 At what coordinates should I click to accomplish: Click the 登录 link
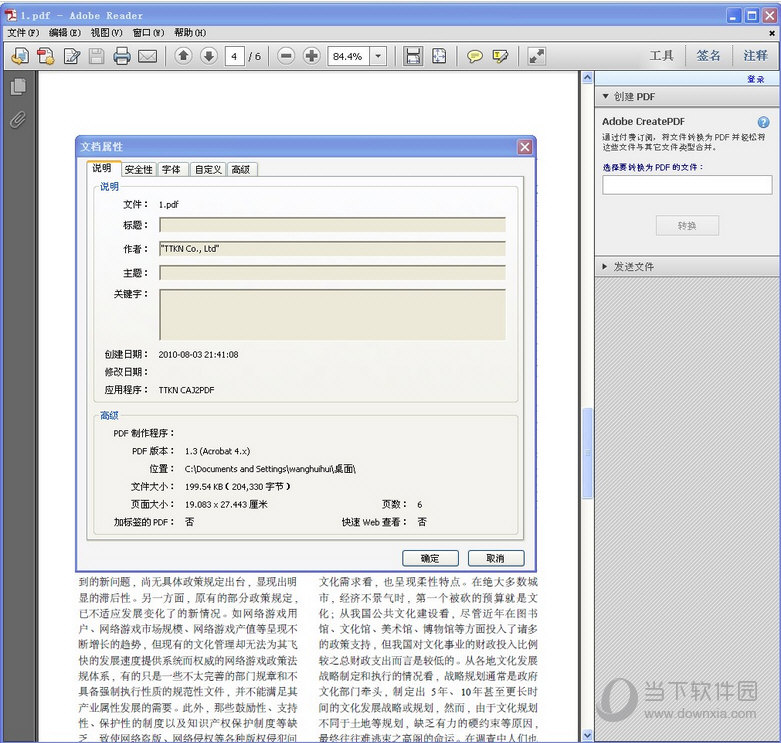click(x=756, y=79)
